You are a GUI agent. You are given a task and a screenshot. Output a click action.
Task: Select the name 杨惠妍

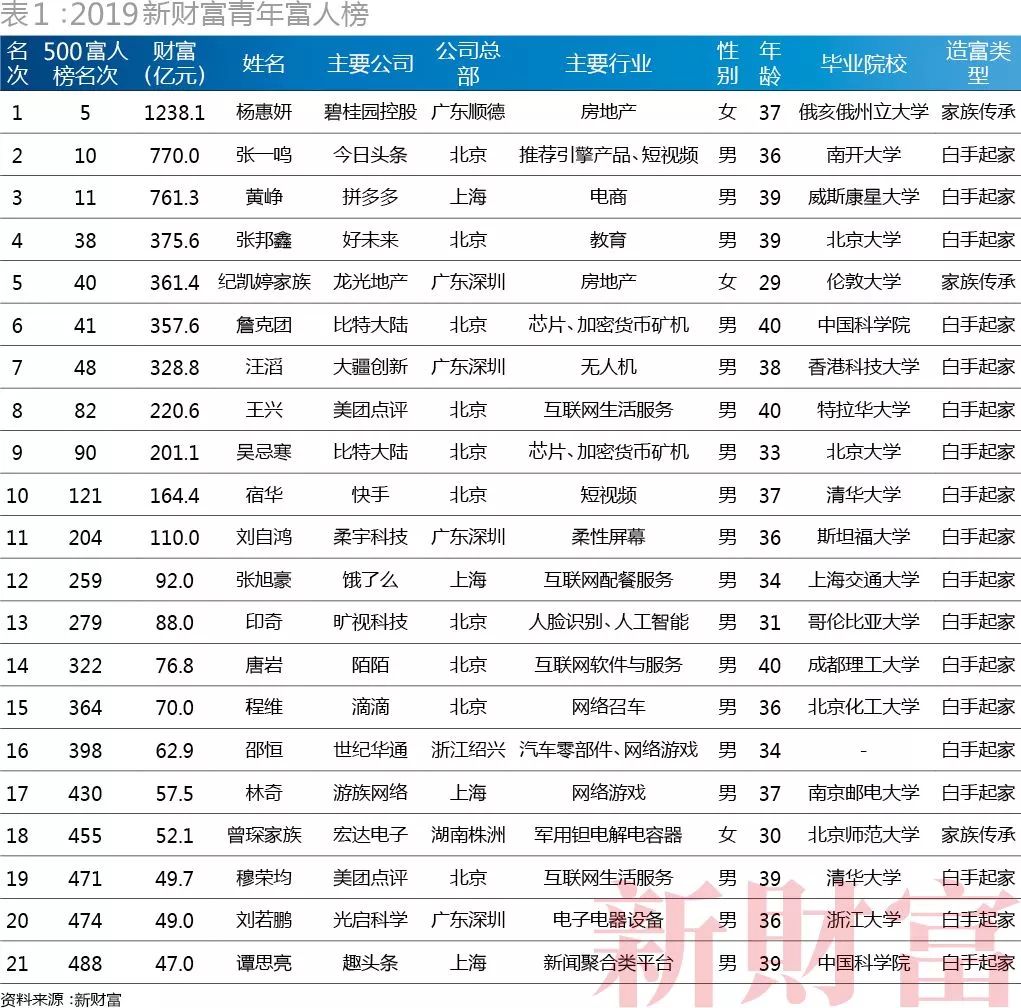[x=264, y=112]
